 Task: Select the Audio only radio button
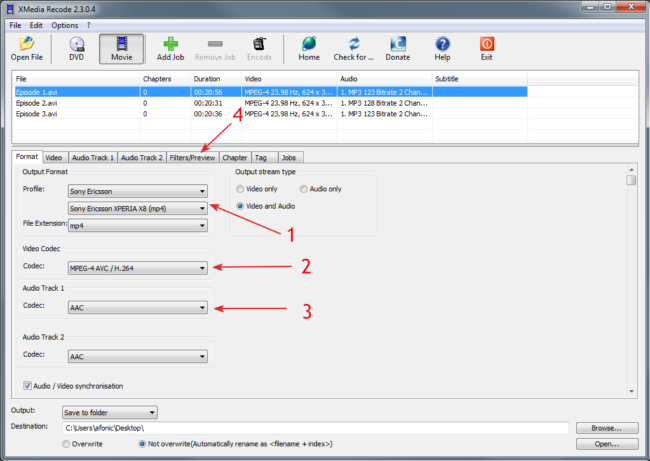(303, 189)
